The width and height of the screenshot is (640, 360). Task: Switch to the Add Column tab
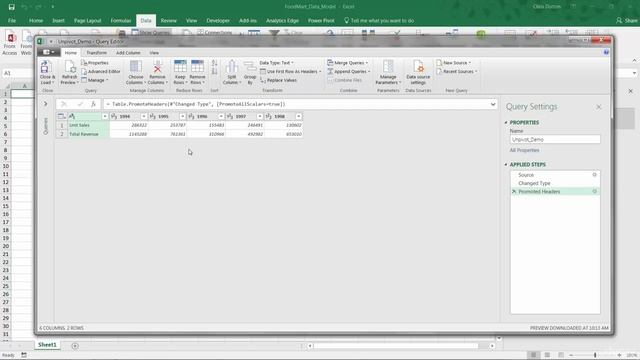(x=128, y=53)
